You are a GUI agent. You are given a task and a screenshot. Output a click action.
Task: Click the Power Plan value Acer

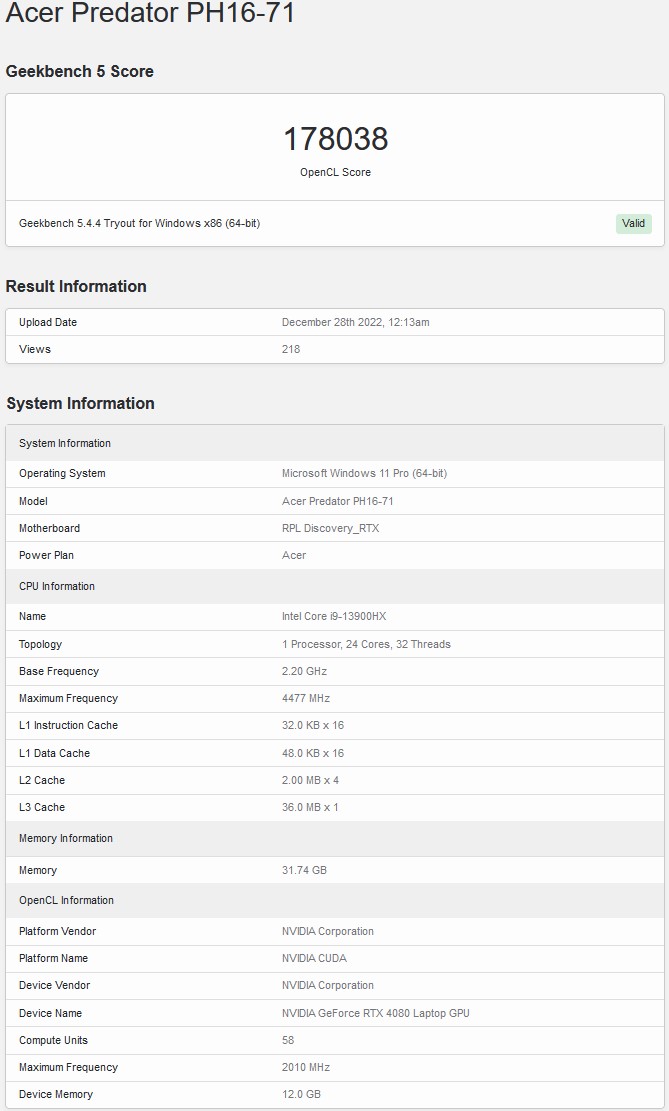(294, 556)
